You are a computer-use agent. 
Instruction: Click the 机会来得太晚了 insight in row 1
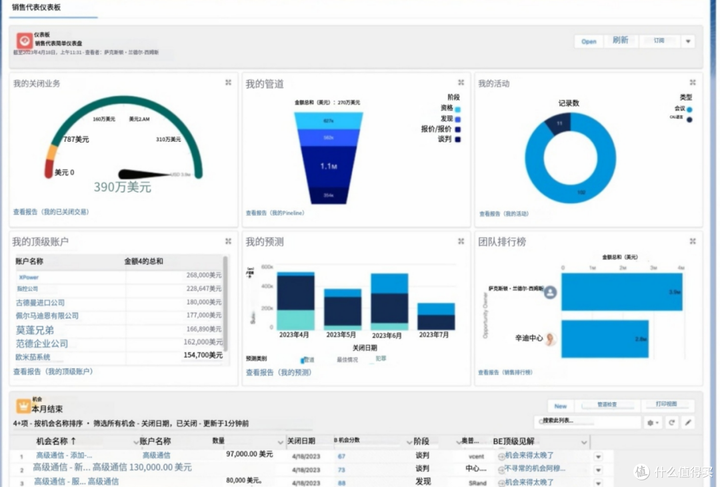pos(529,455)
